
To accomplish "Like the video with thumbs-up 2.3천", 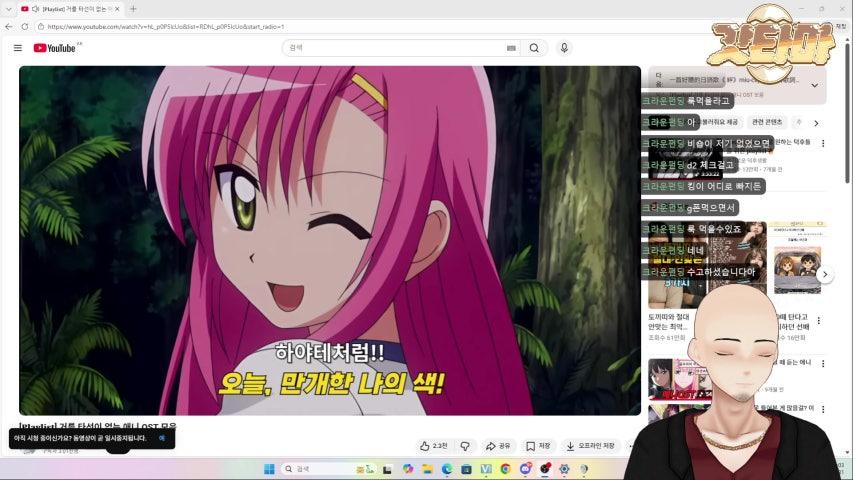I will pyautogui.click(x=434, y=446).
